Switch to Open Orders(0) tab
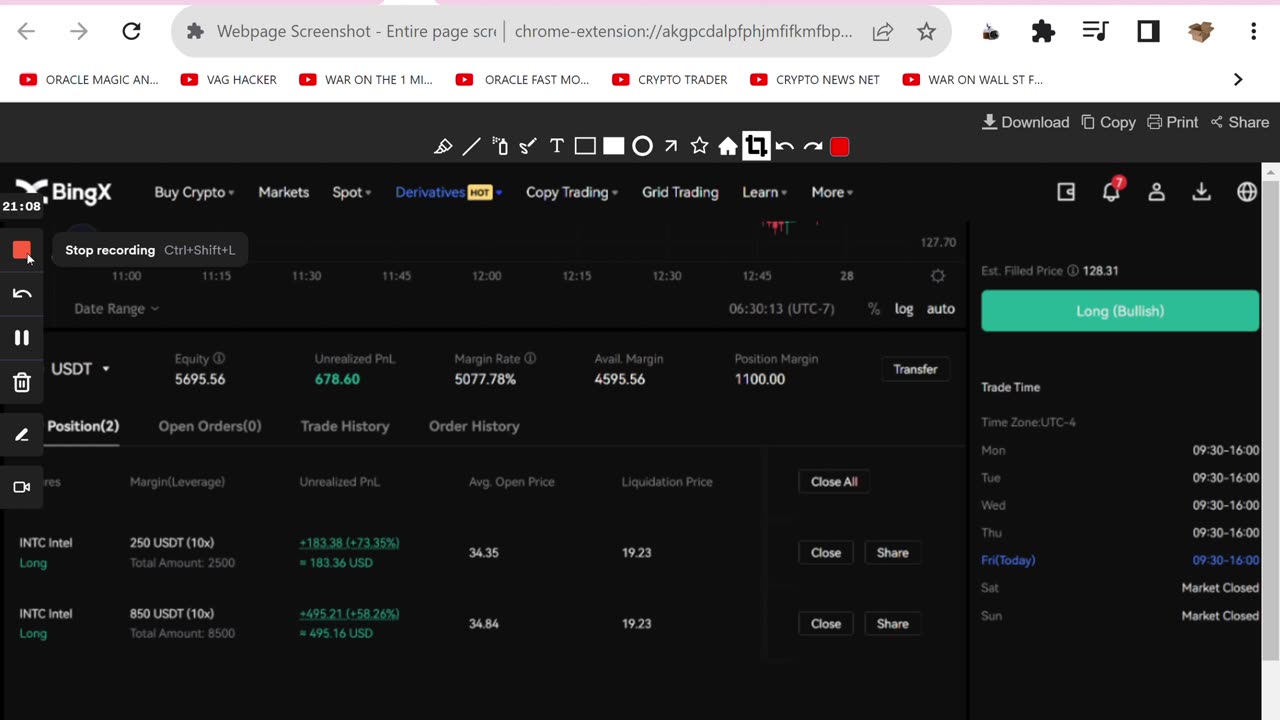This screenshot has width=1280, height=720. (x=210, y=426)
